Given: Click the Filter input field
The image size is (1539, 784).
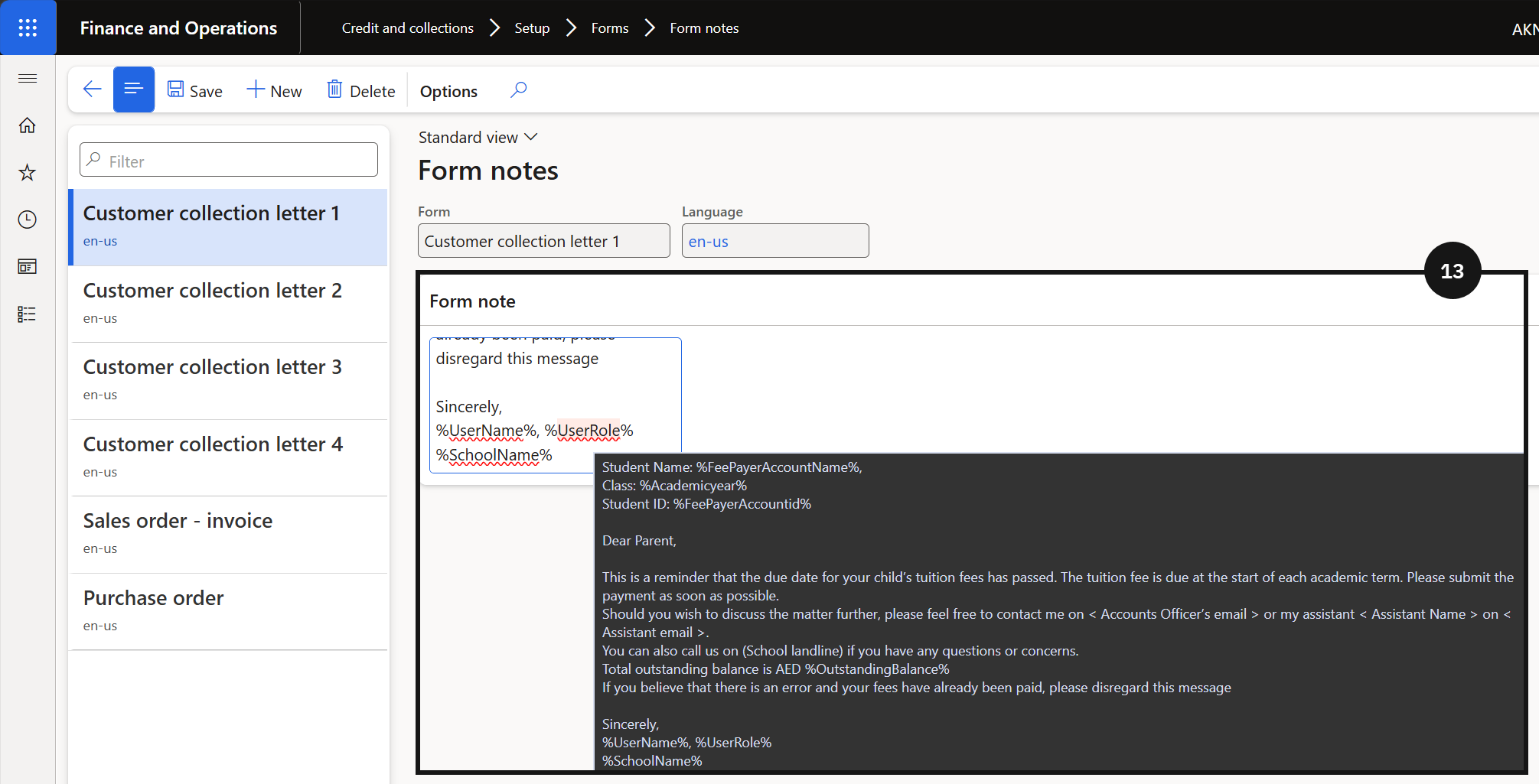Looking at the screenshot, I should [x=229, y=161].
